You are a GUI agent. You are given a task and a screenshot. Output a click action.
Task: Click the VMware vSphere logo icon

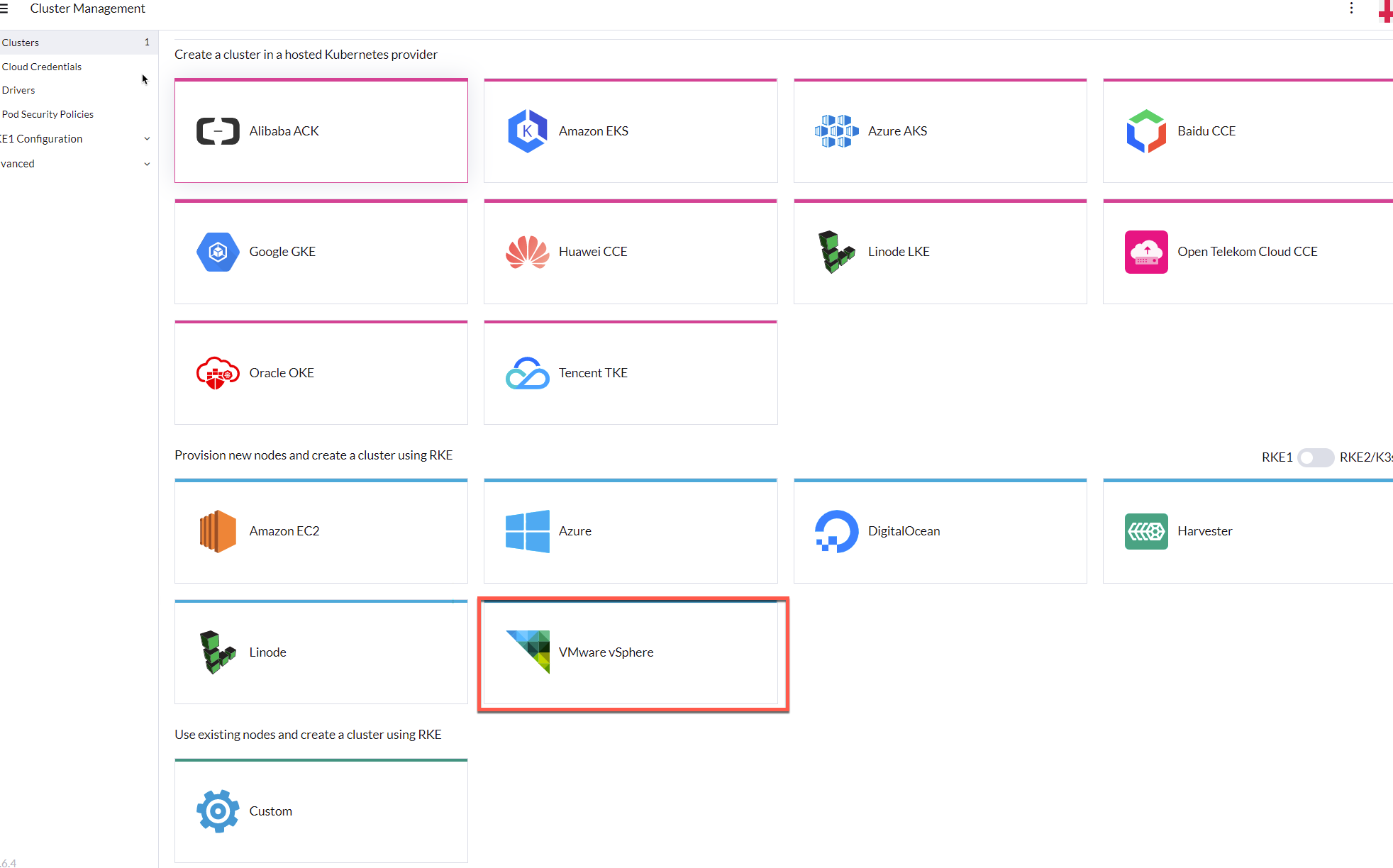528,652
